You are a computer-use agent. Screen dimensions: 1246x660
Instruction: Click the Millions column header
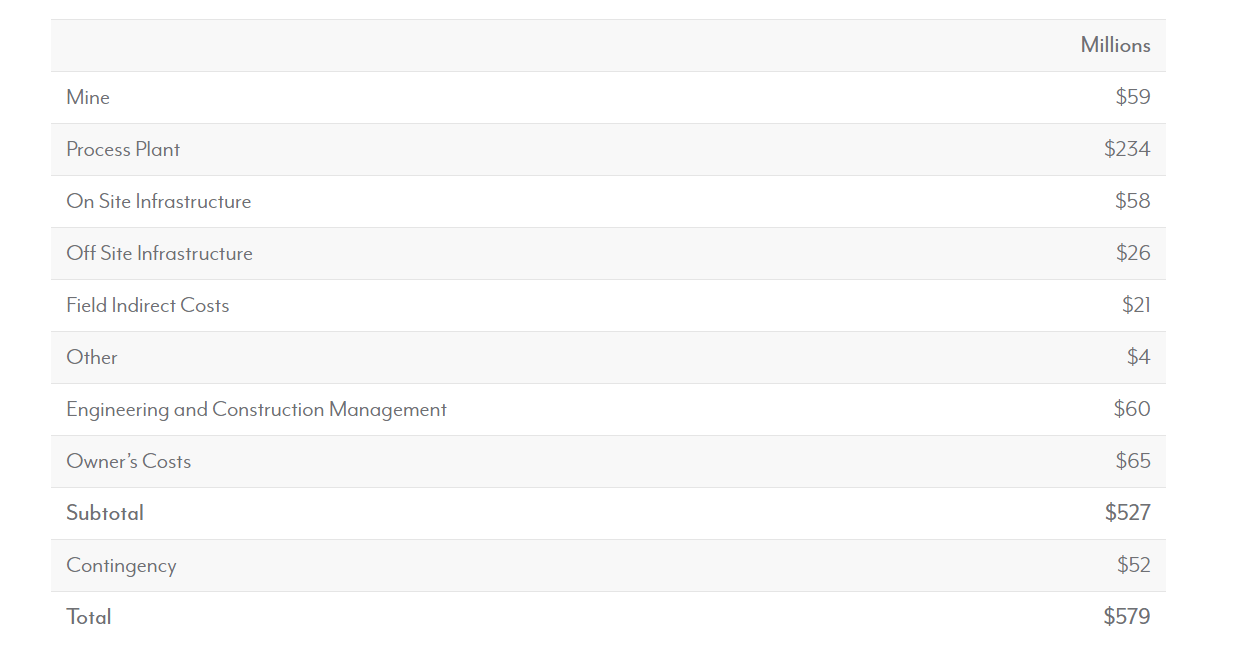1115,45
